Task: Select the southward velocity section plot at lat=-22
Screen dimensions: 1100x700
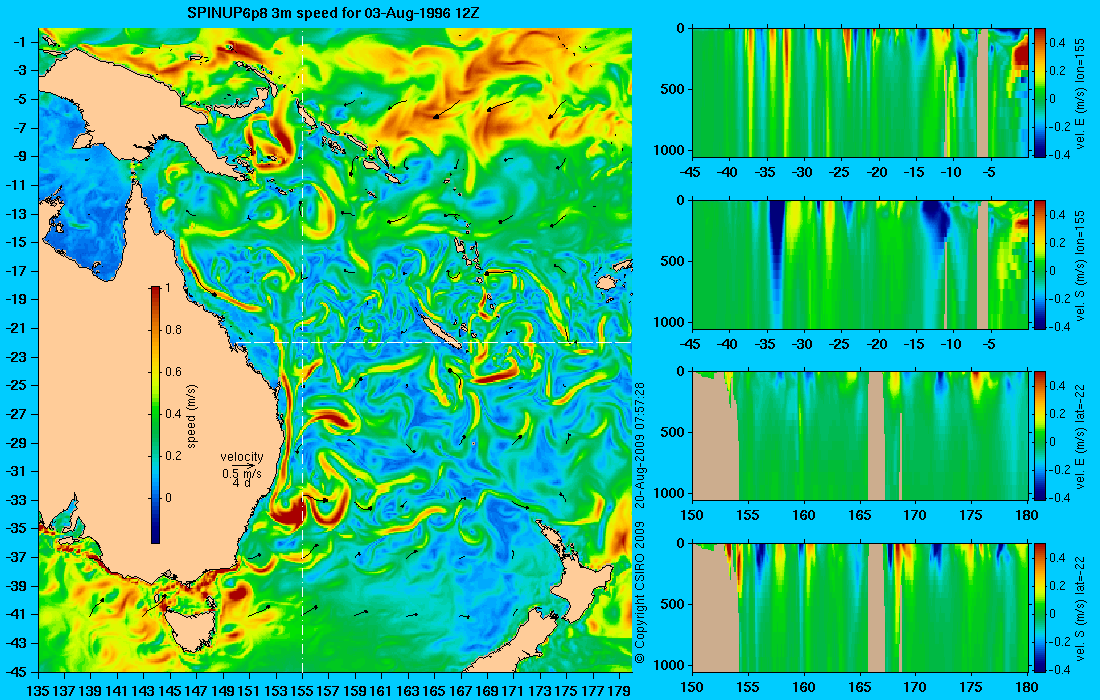Action: coord(860,607)
